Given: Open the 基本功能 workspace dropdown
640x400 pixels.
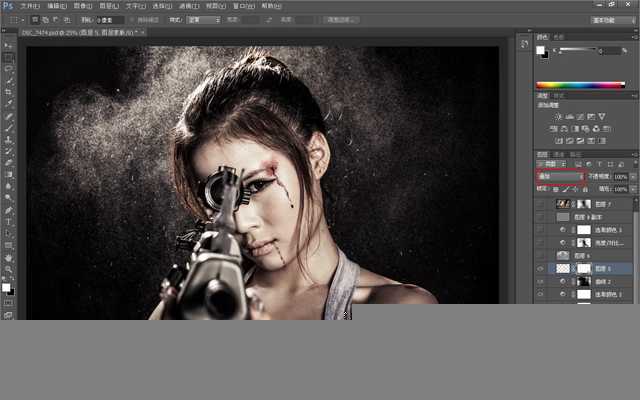Looking at the screenshot, I should coord(612,19).
